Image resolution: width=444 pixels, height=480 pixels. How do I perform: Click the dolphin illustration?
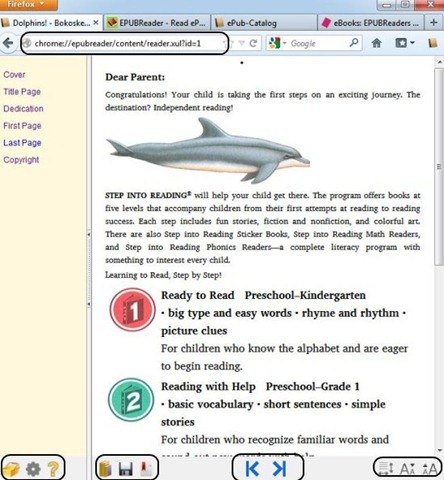tap(208, 151)
